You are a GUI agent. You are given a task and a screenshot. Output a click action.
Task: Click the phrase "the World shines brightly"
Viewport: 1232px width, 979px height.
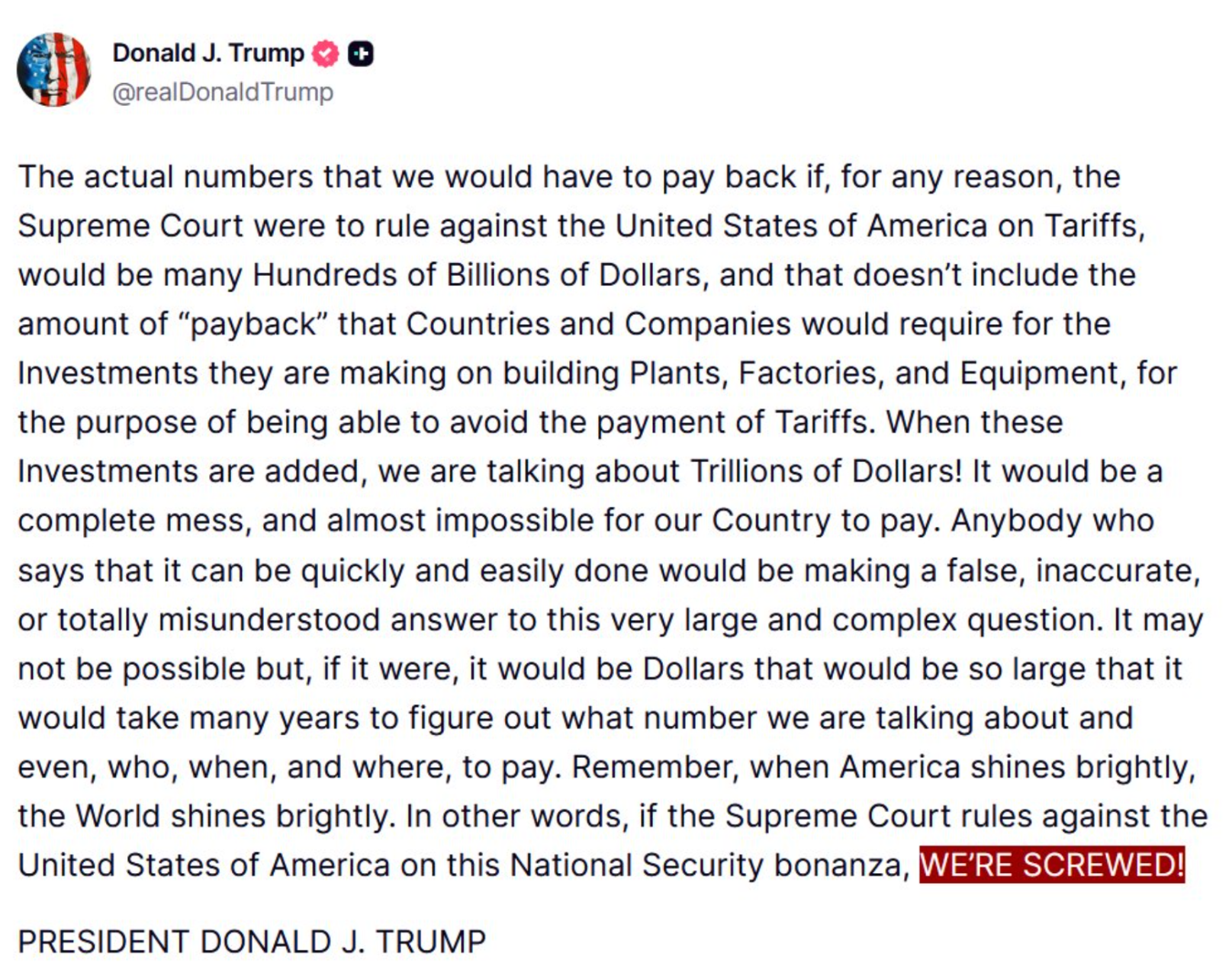click(x=203, y=817)
